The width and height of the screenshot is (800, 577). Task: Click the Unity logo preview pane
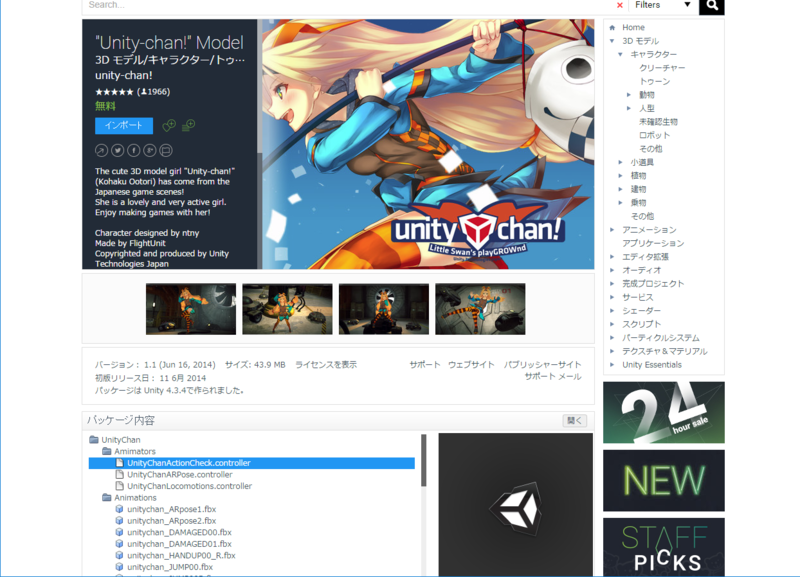coord(516,505)
